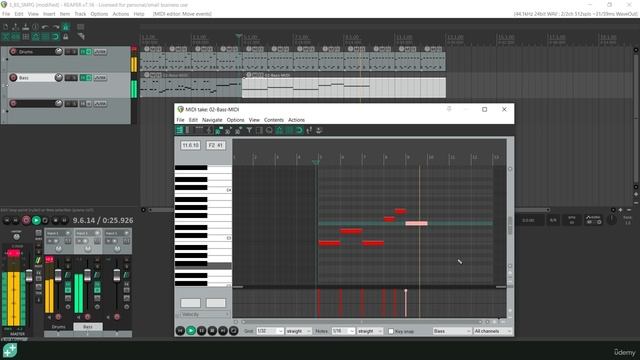
Task: Toggle repeat in MIDI editor transport
Action: 233,331
